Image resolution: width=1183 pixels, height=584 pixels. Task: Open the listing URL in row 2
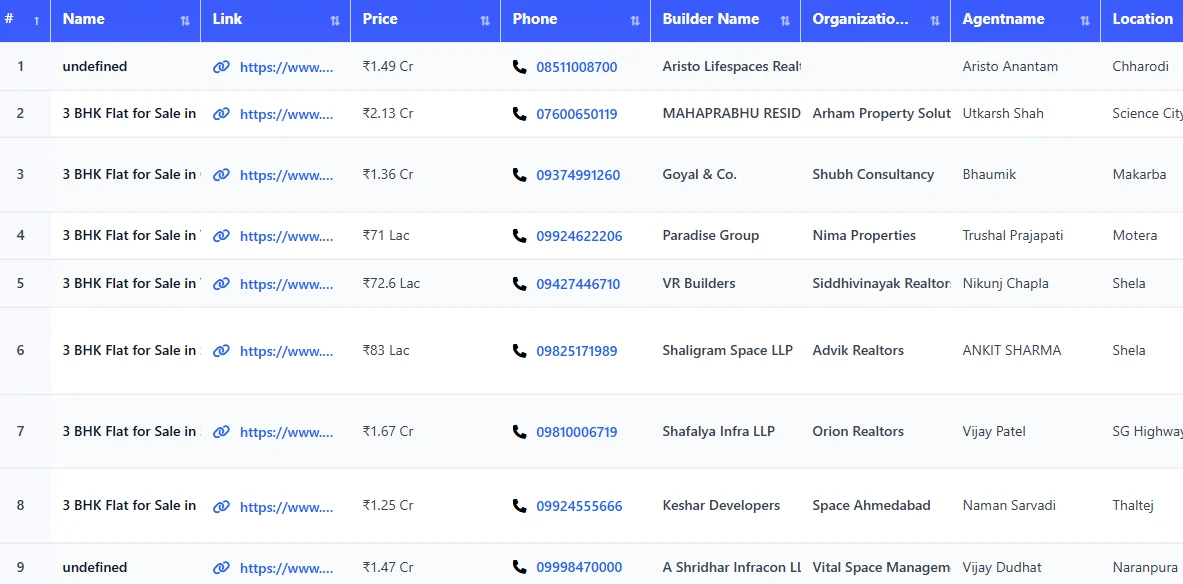286,114
